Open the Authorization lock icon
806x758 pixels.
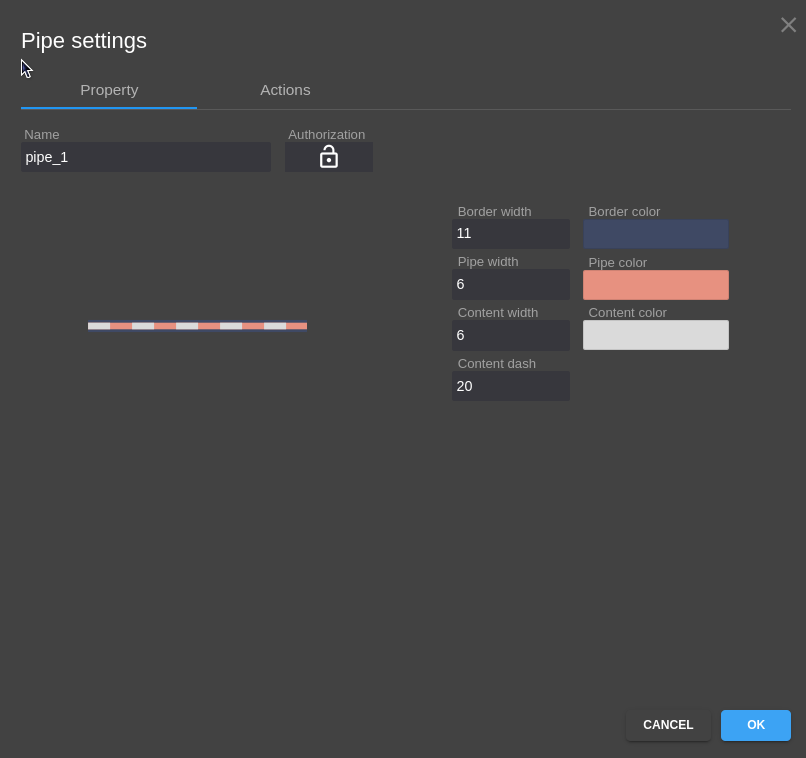[329, 157]
